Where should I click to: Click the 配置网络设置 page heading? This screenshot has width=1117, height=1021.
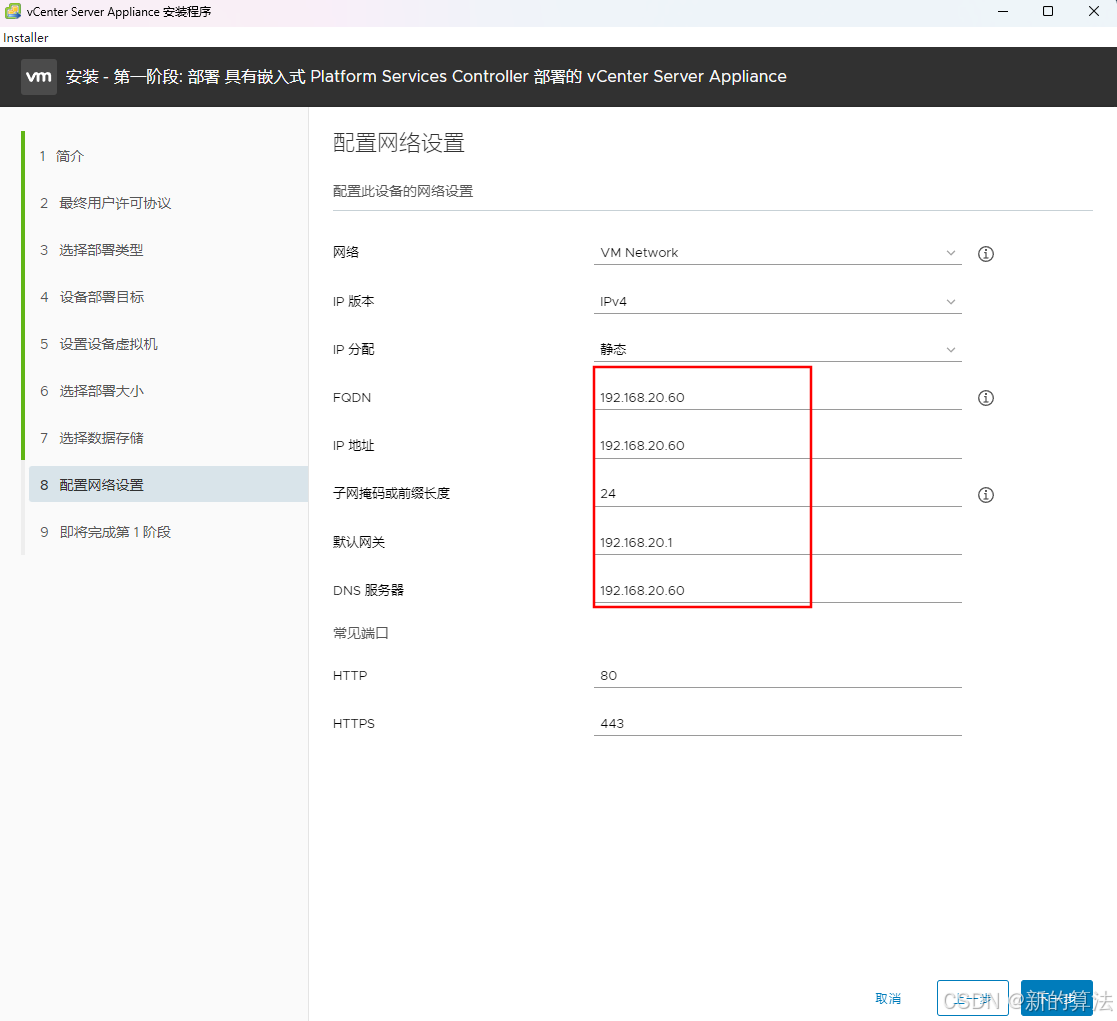point(398,143)
